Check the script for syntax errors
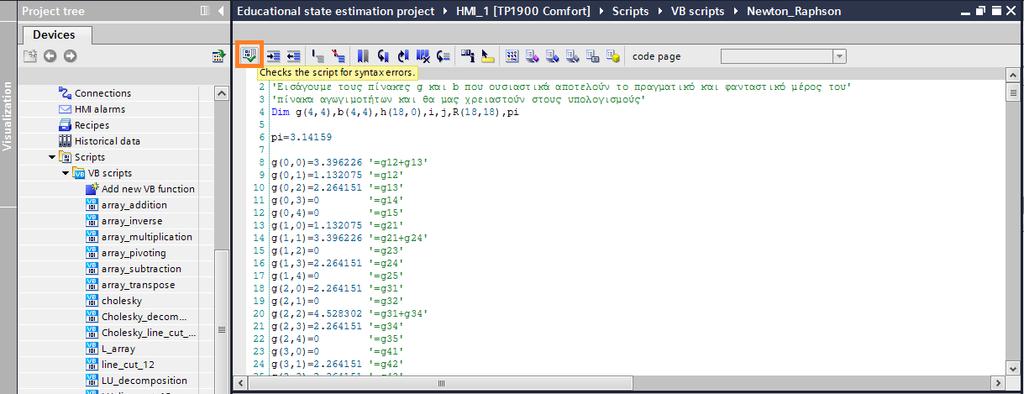The height and width of the screenshot is (394, 1024). tap(249, 56)
